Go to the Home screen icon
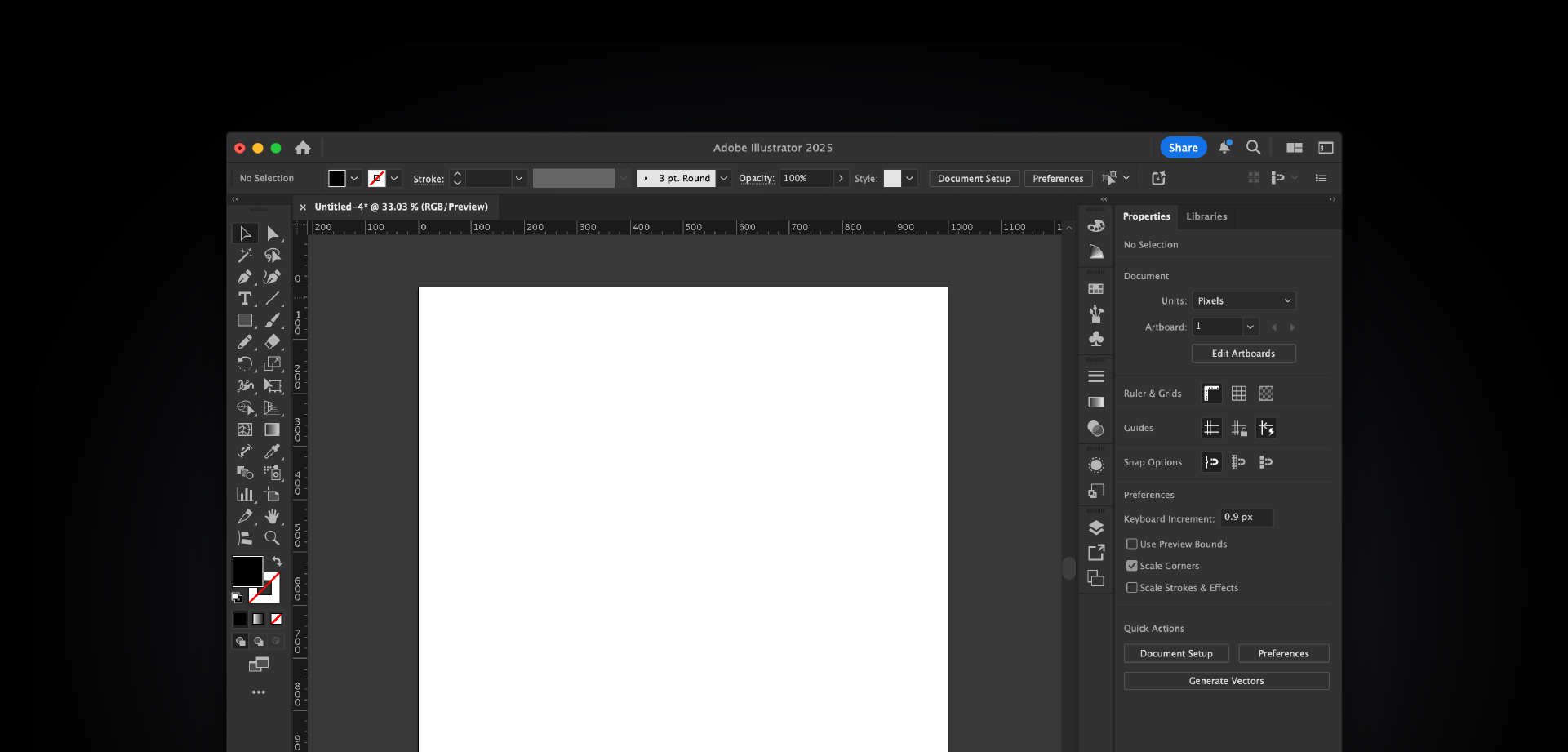Image resolution: width=1568 pixels, height=752 pixels. [303, 148]
